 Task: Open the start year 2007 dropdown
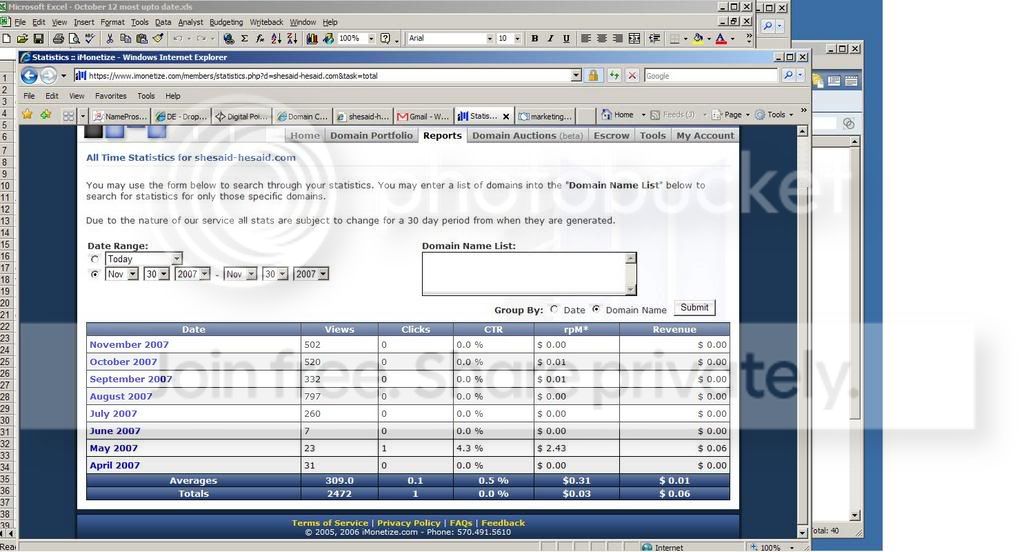point(193,274)
